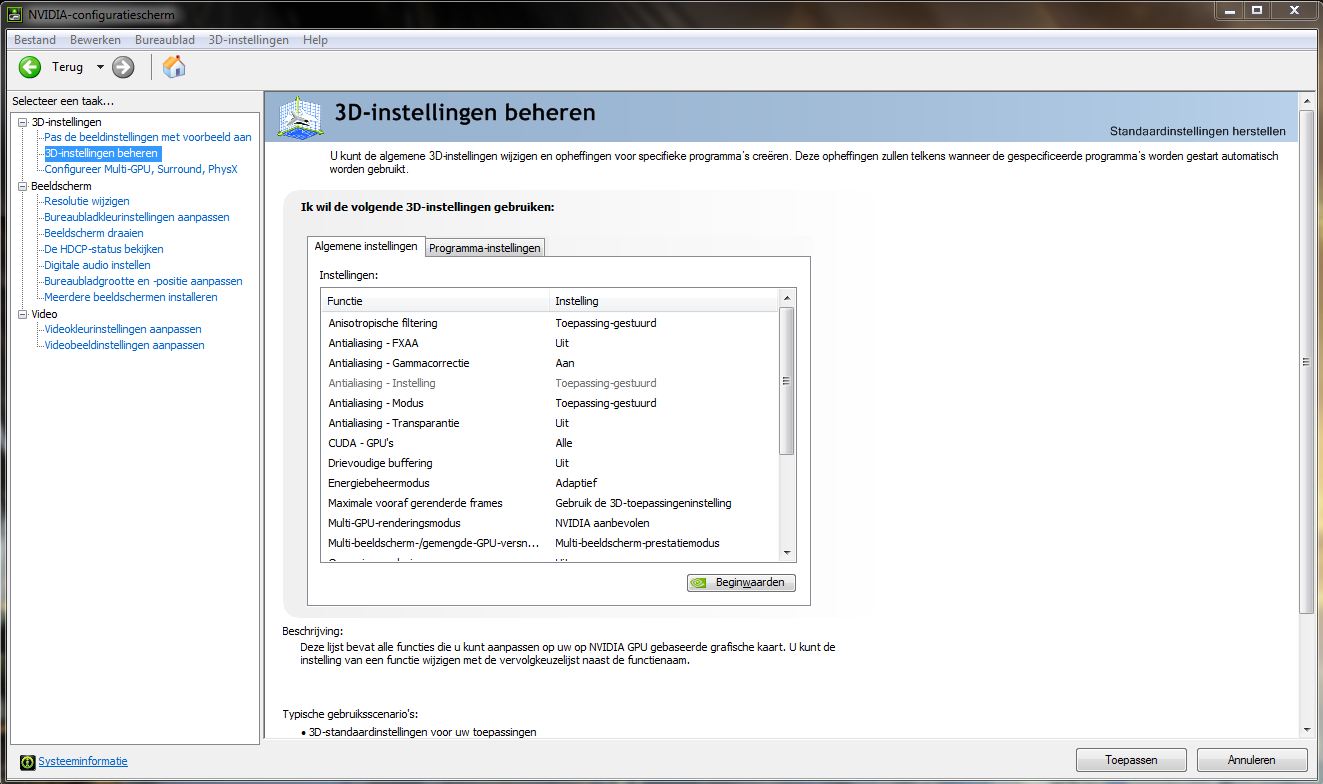Select the Antialiasing - Modus row

pyautogui.click(x=549, y=403)
